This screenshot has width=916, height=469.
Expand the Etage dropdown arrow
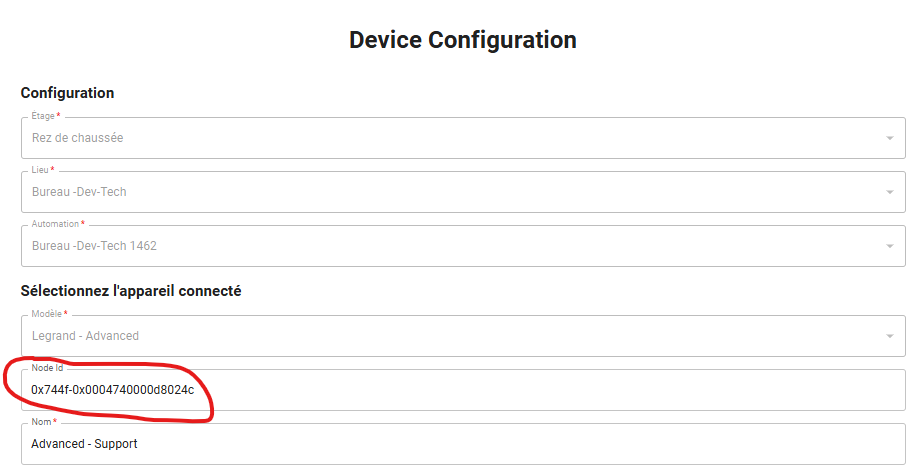889,138
